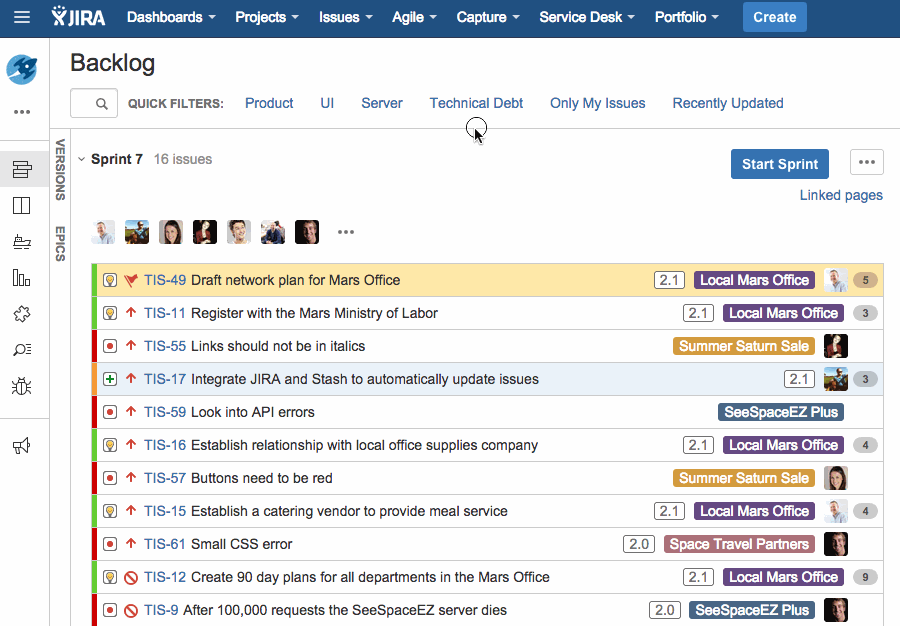Open the Agile dropdown menu
The height and width of the screenshot is (626, 900).
click(414, 17)
